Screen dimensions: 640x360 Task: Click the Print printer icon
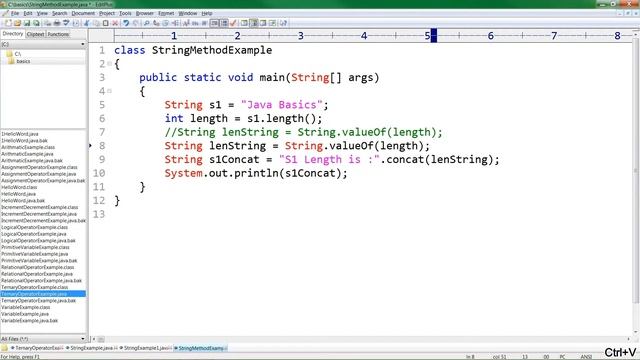(x=57, y=23)
